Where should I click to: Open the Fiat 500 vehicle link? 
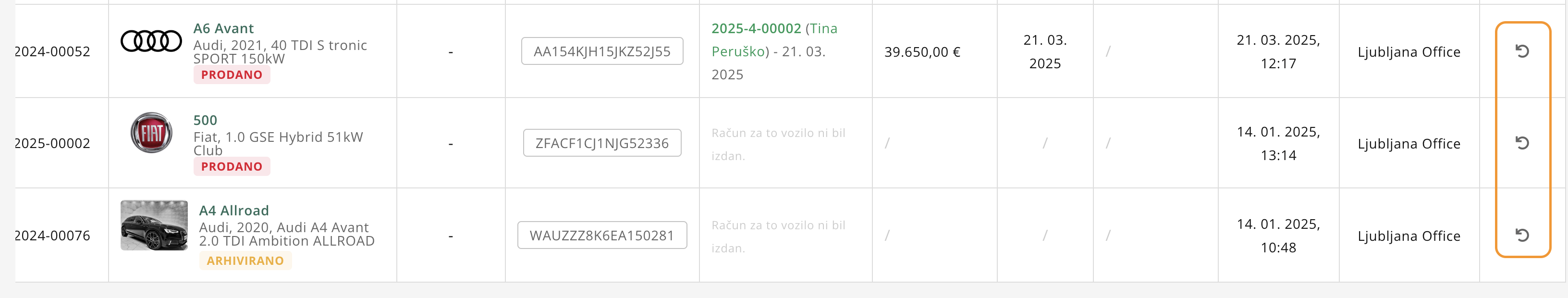coord(205,121)
